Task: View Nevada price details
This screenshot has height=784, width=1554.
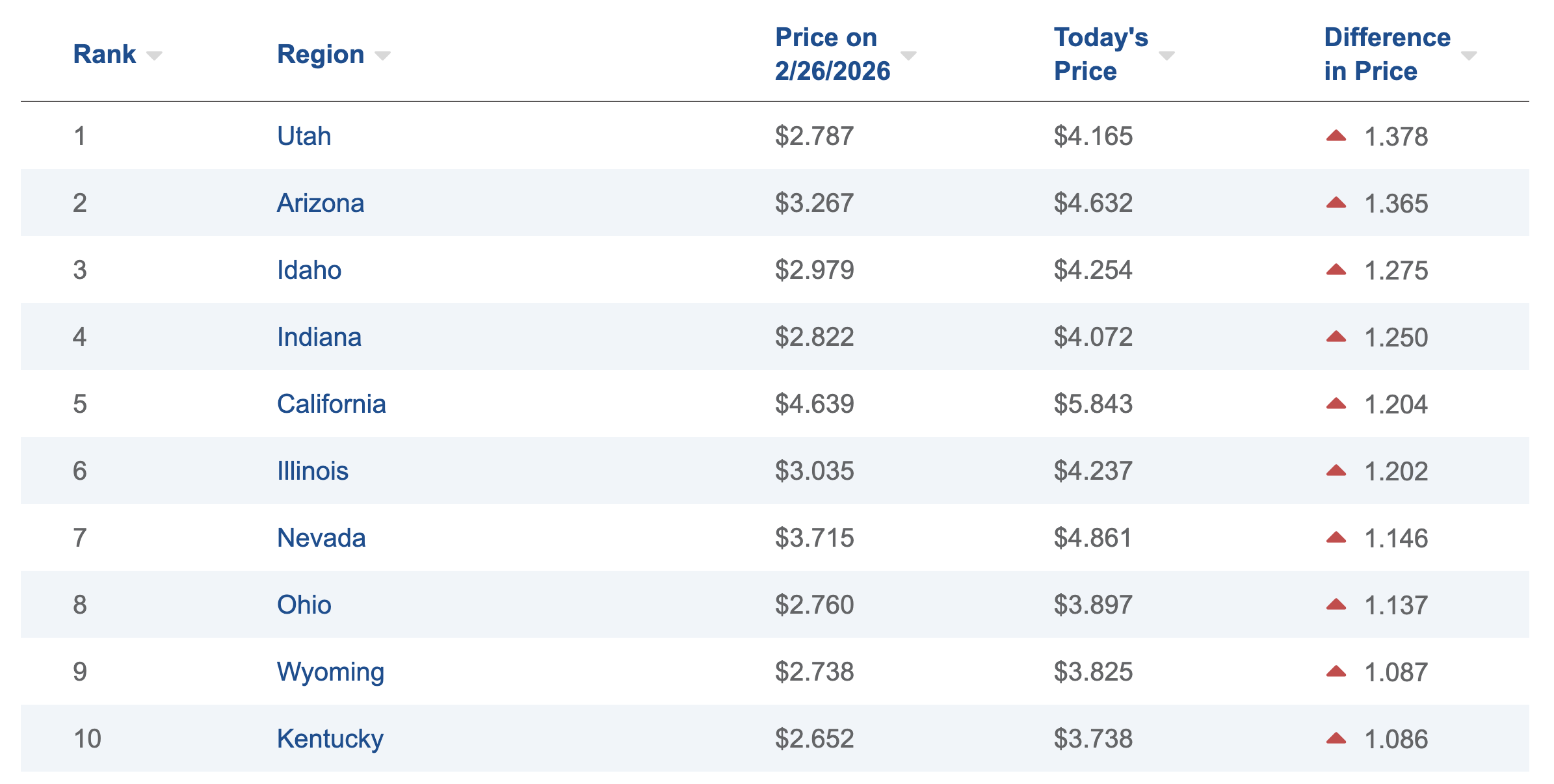Action: click(x=321, y=538)
